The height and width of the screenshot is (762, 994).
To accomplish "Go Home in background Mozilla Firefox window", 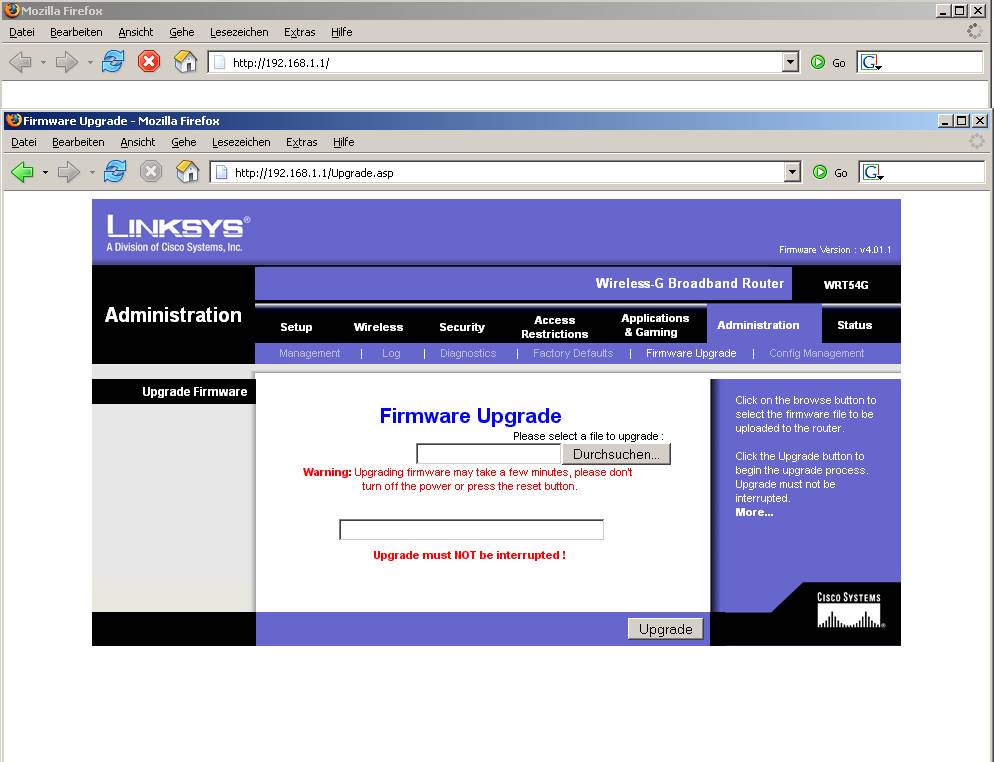I will [x=186, y=62].
